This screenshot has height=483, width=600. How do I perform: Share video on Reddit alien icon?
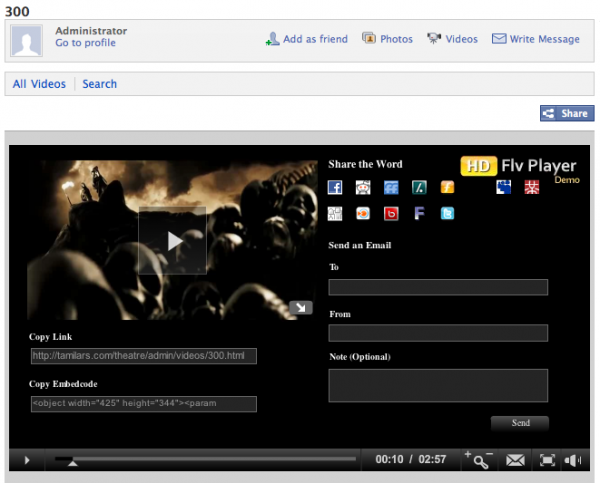coord(363,188)
